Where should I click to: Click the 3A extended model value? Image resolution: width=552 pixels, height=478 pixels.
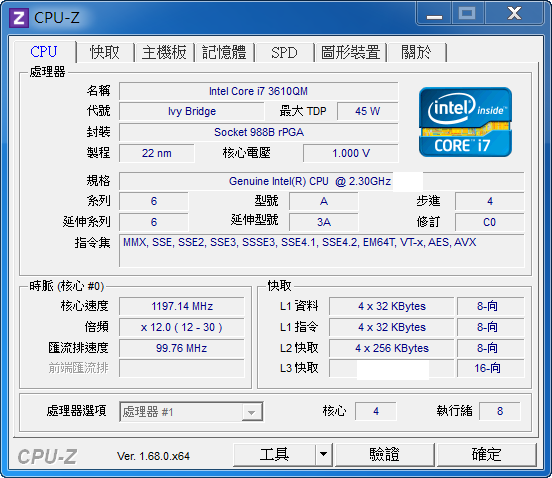(324, 222)
